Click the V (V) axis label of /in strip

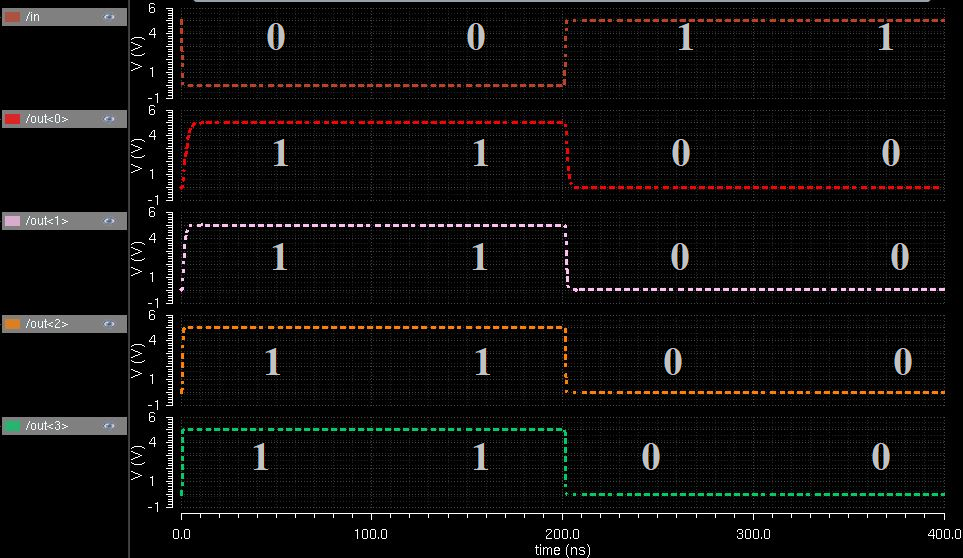pos(138,53)
